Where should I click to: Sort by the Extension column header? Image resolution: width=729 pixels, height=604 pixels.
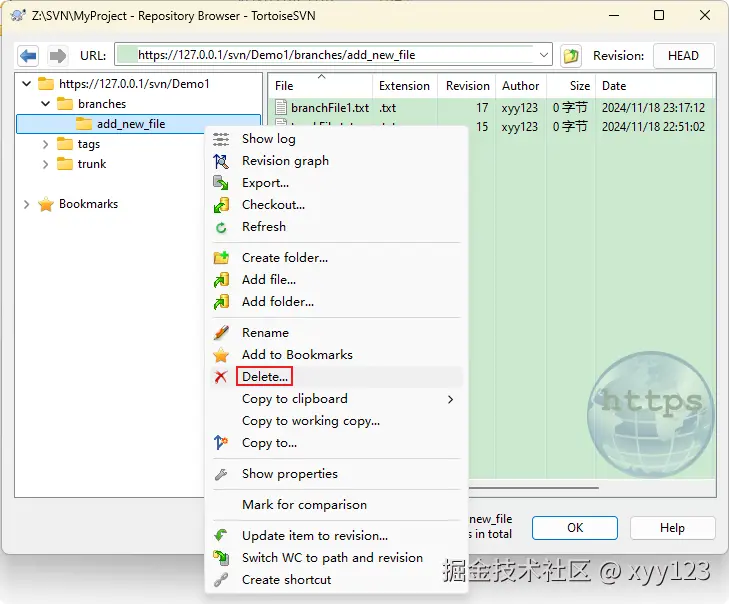pos(404,86)
